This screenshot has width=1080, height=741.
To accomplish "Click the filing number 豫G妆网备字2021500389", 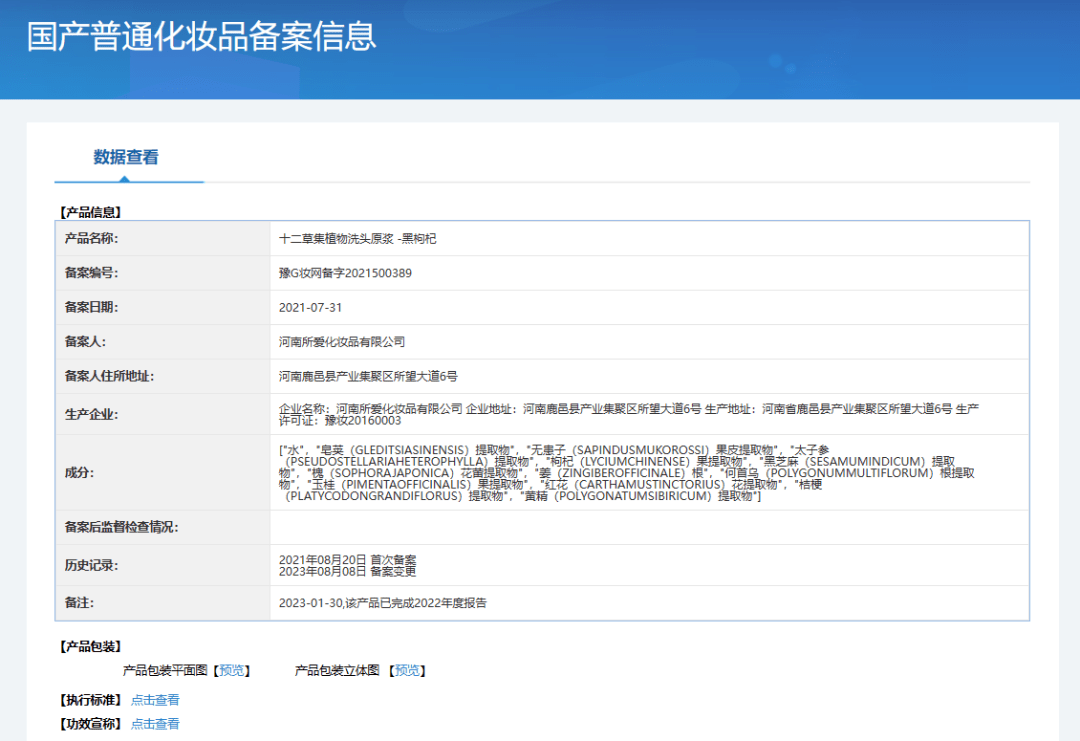I will [x=345, y=273].
